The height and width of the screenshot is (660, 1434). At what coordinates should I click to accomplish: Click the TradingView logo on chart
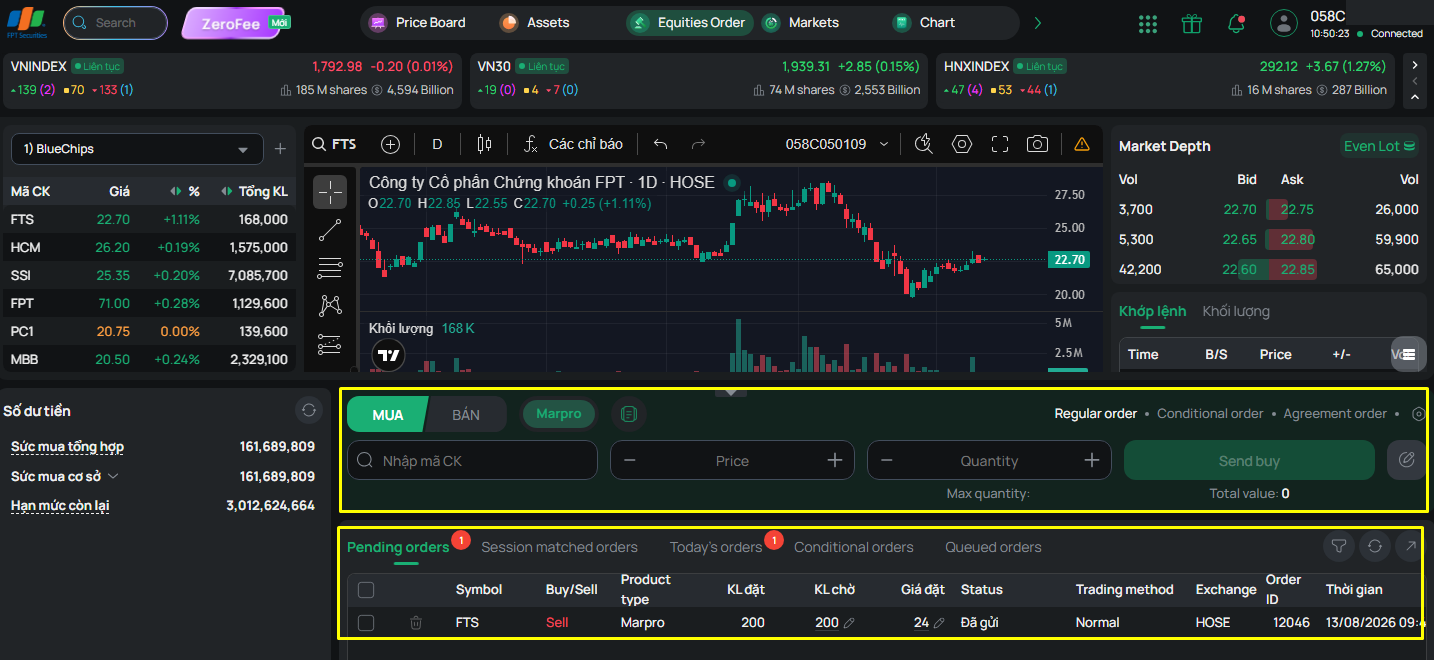coord(389,355)
